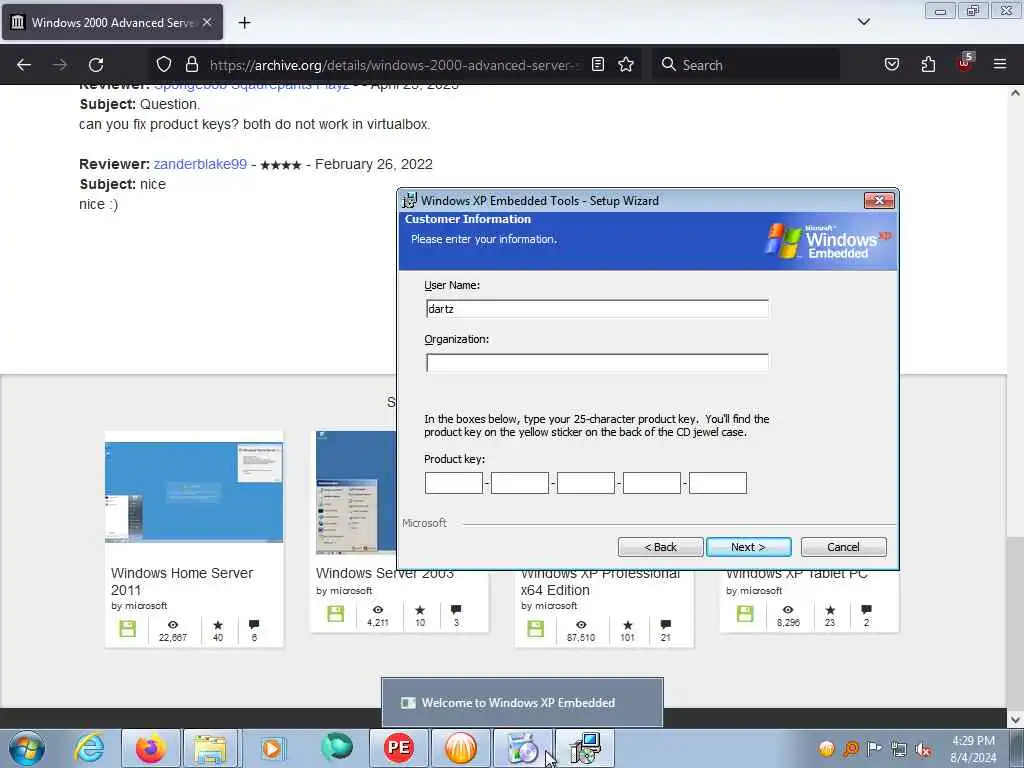The width and height of the screenshot is (1024, 768).
Task: View site security padlock info
Action: click(191, 64)
